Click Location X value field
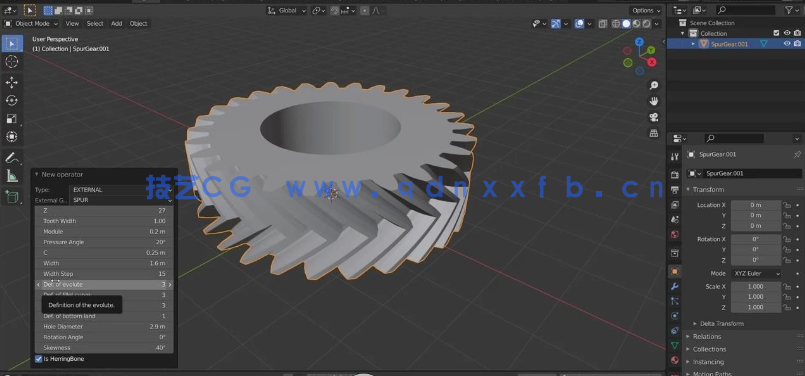 [756, 205]
